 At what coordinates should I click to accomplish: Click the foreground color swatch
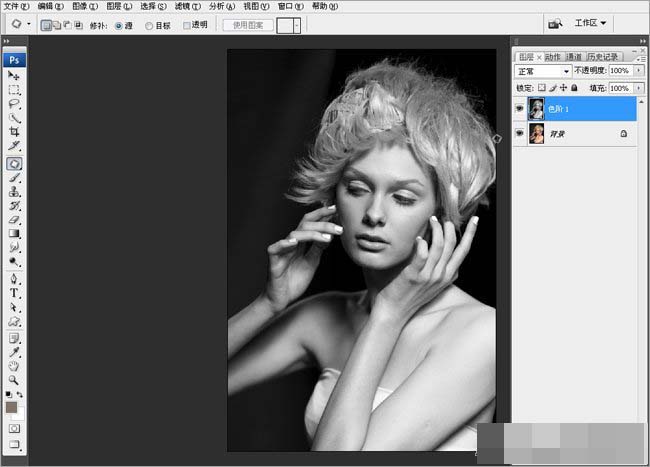[x=11, y=407]
